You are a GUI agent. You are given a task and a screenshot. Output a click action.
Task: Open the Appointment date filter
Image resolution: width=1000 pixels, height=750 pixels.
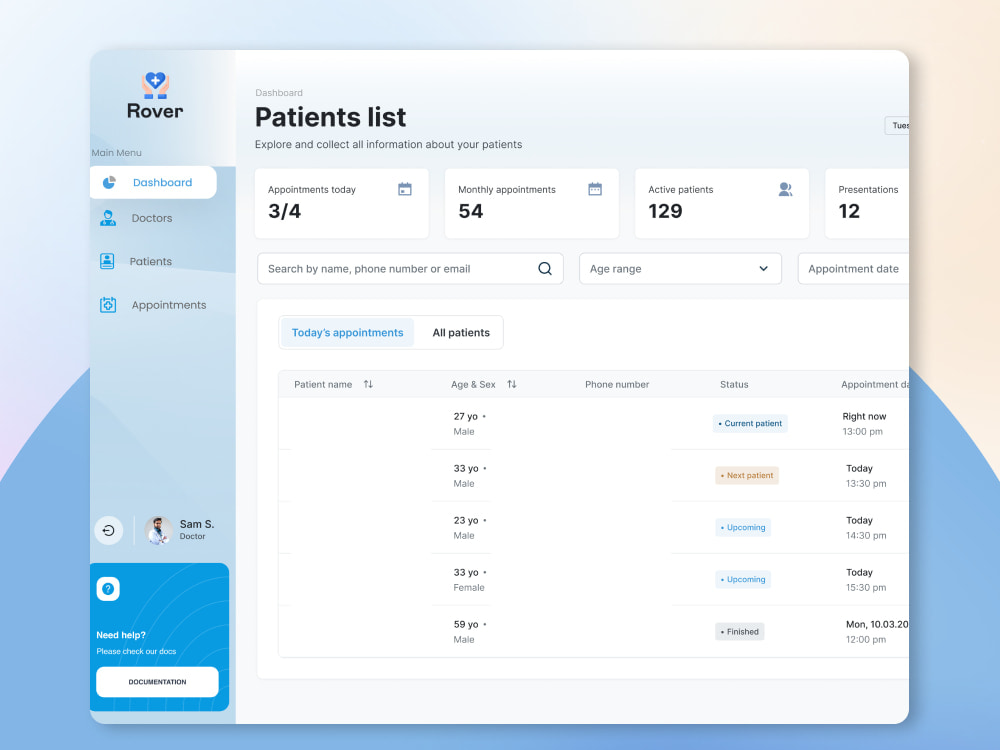point(855,268)
